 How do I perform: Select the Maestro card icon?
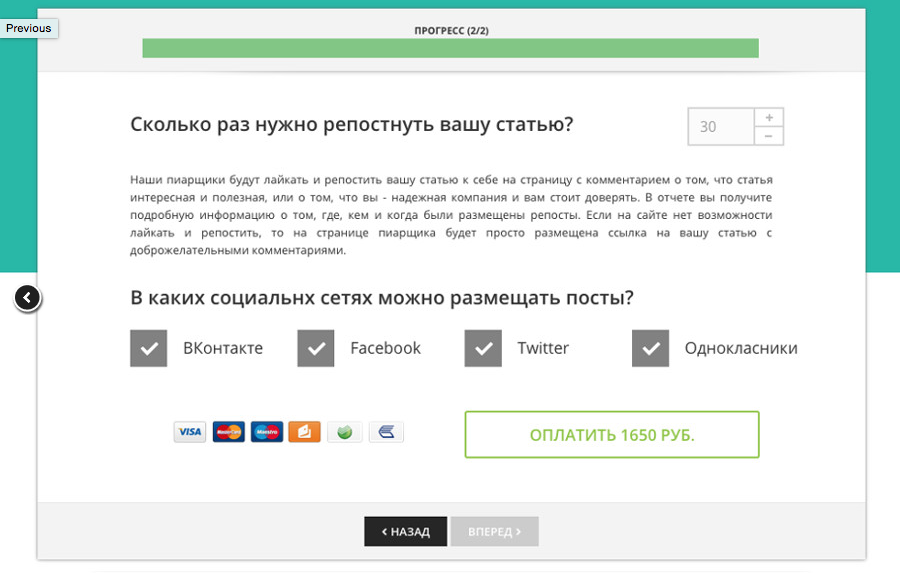(267, 432)
